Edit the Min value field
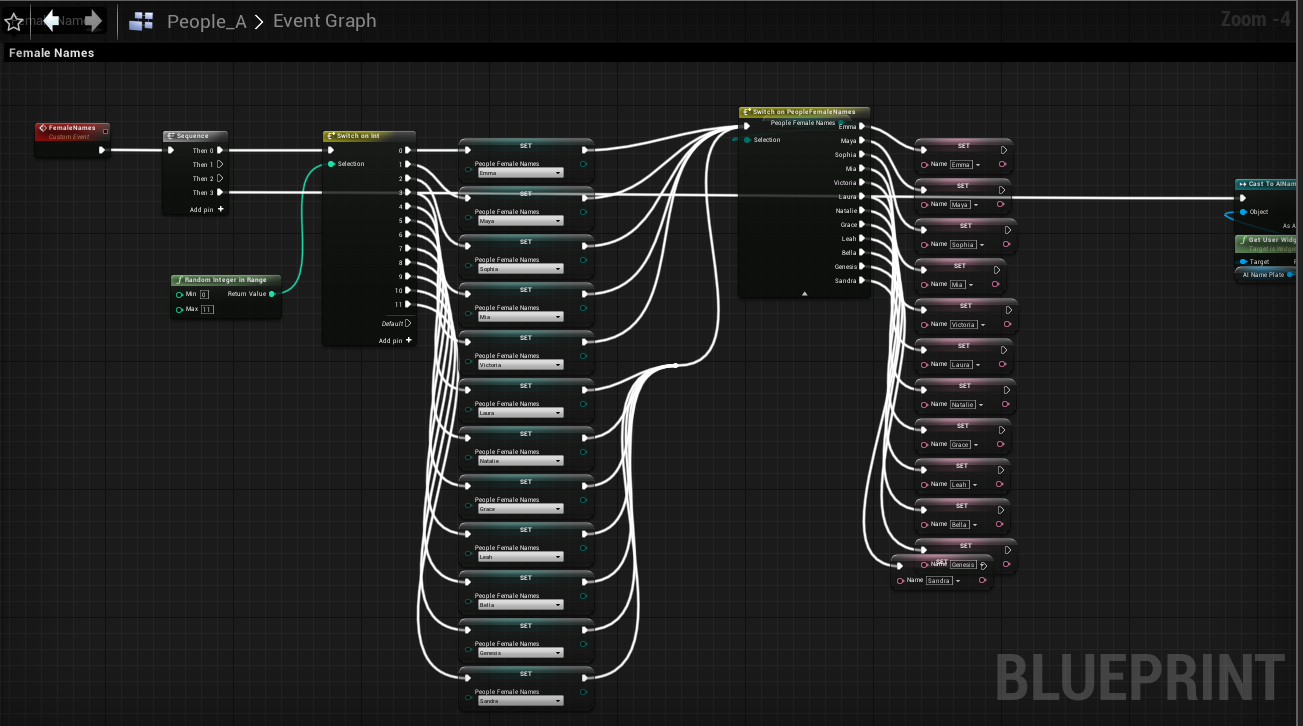Viewport: 1303px width, 726px height. (204, 295)
